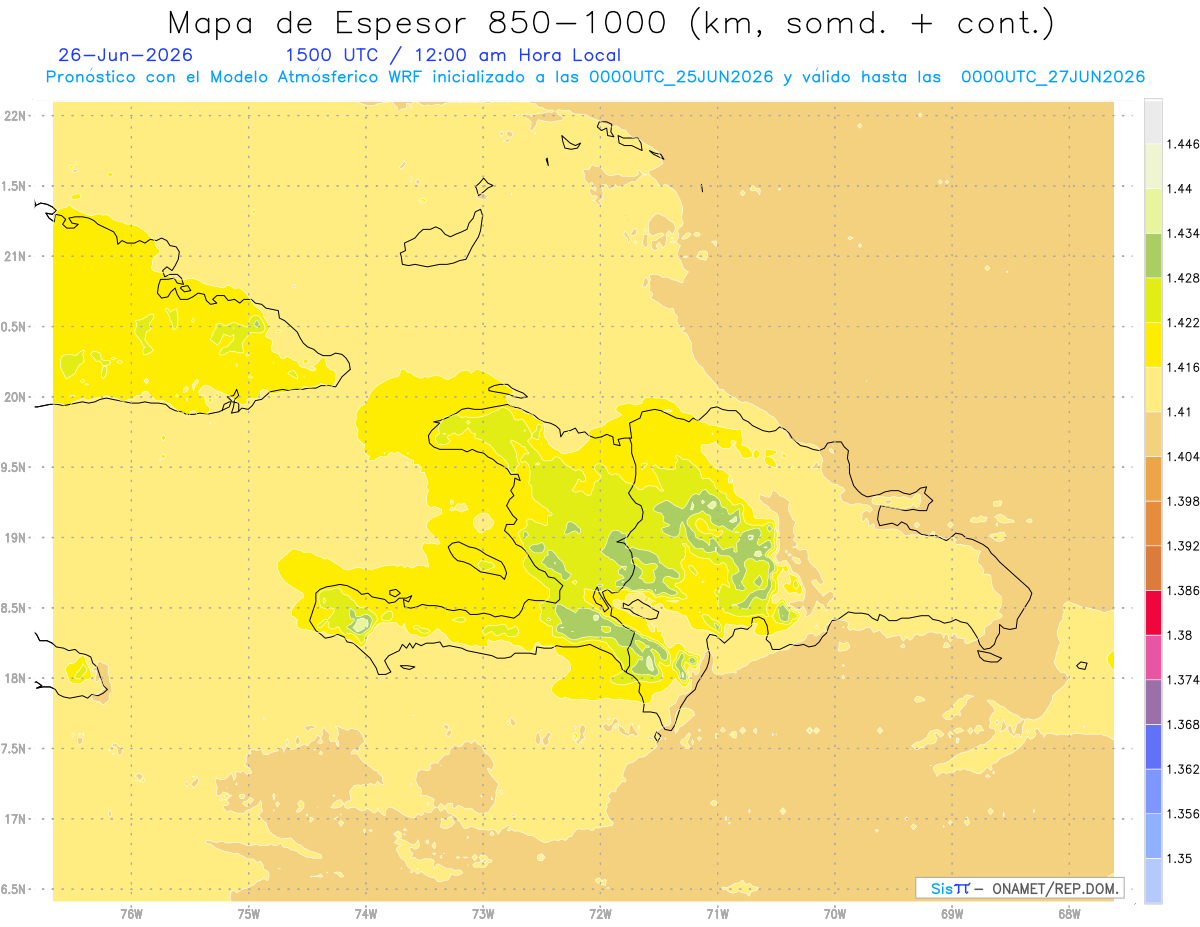The height and width of the screenshot is (927, 1200).
Task: Click the 17N latitude label
Action: coord(15,820)
